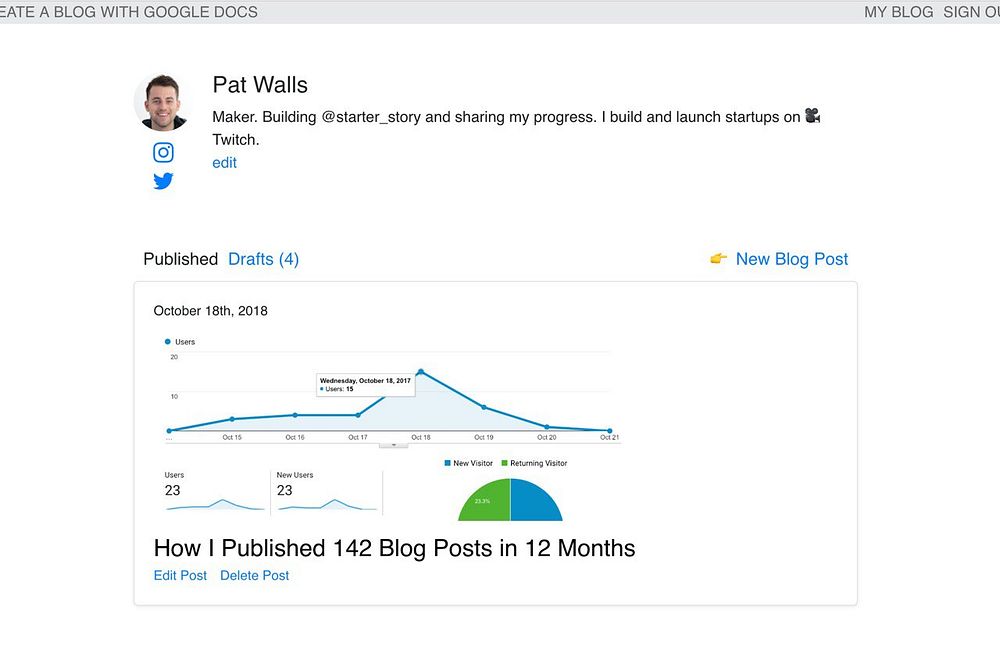Switch to the Published tab

click(x=180, y=259)
